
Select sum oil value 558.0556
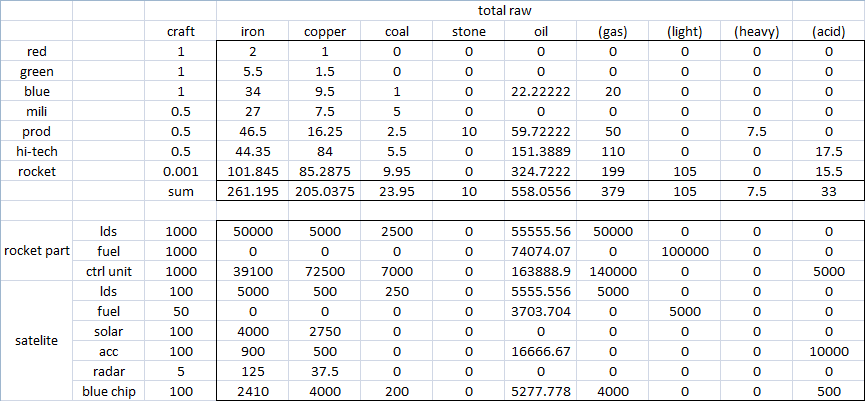(541, 191)
